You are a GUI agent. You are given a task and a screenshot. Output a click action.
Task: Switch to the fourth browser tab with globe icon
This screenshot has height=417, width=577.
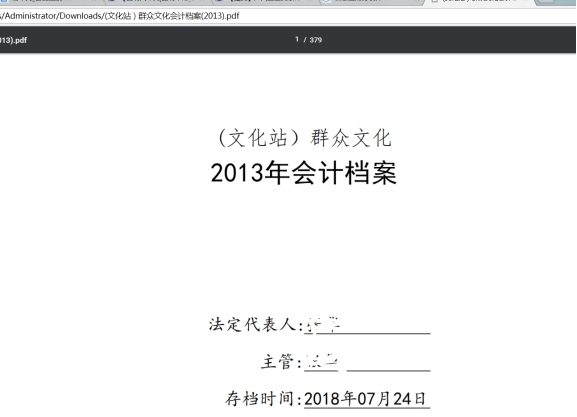coord(370,1)
